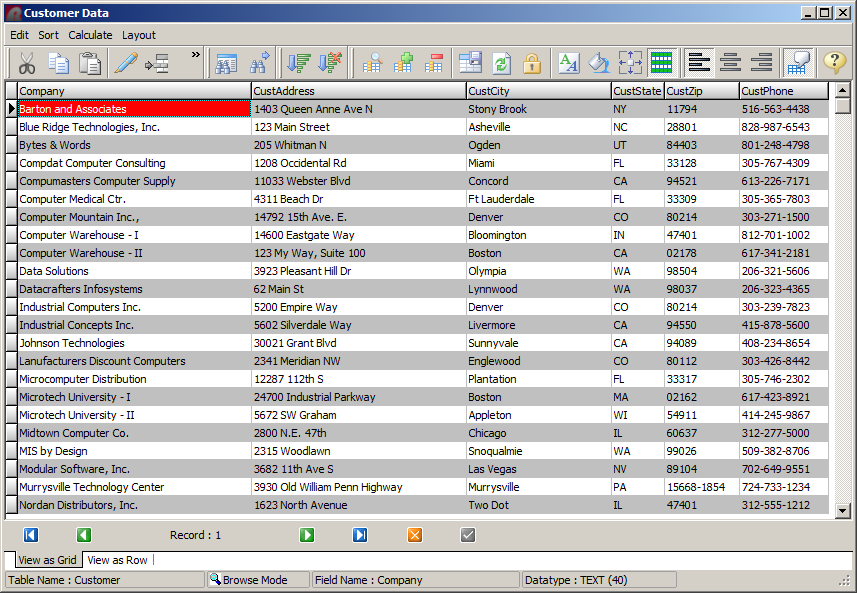Click the paint bucket fill icon
857x593 pixels.
pyautogui.click(x=599, y=63)
